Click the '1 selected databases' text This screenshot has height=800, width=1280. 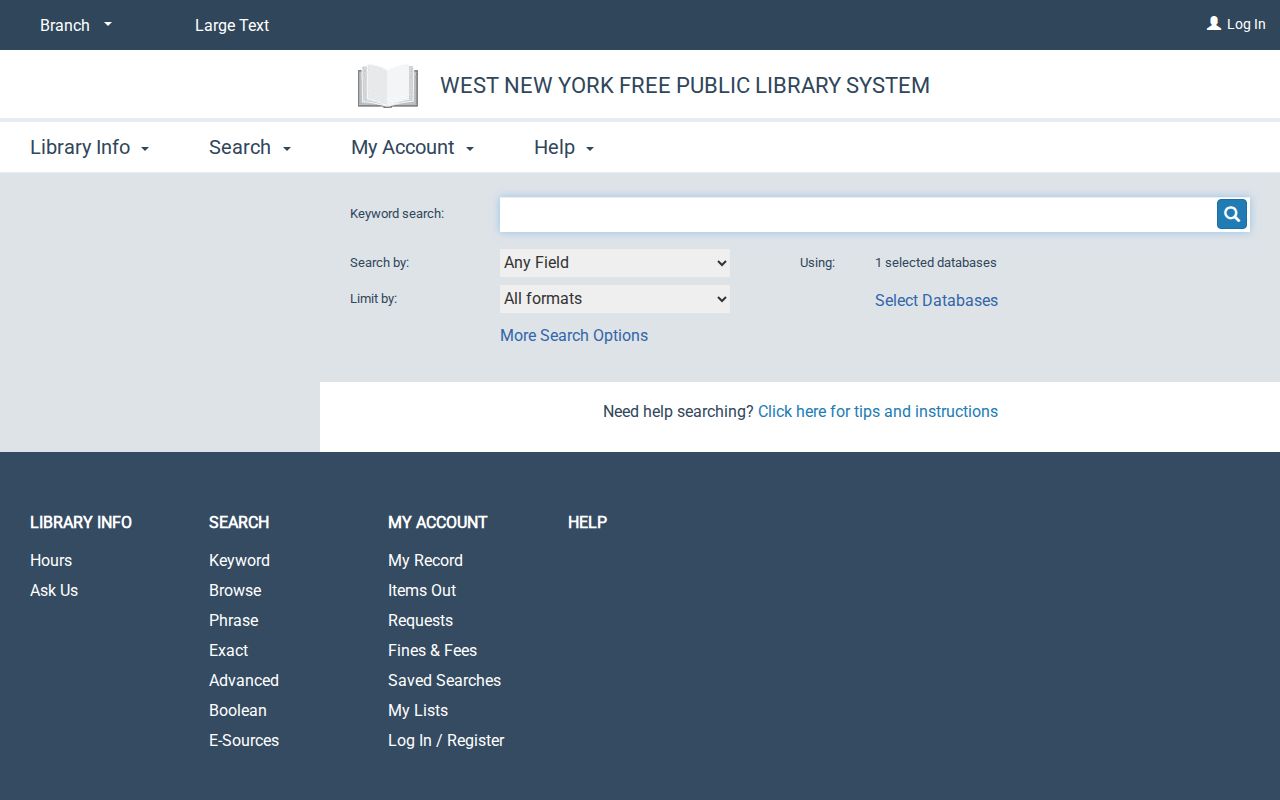(x=936, y=262)
